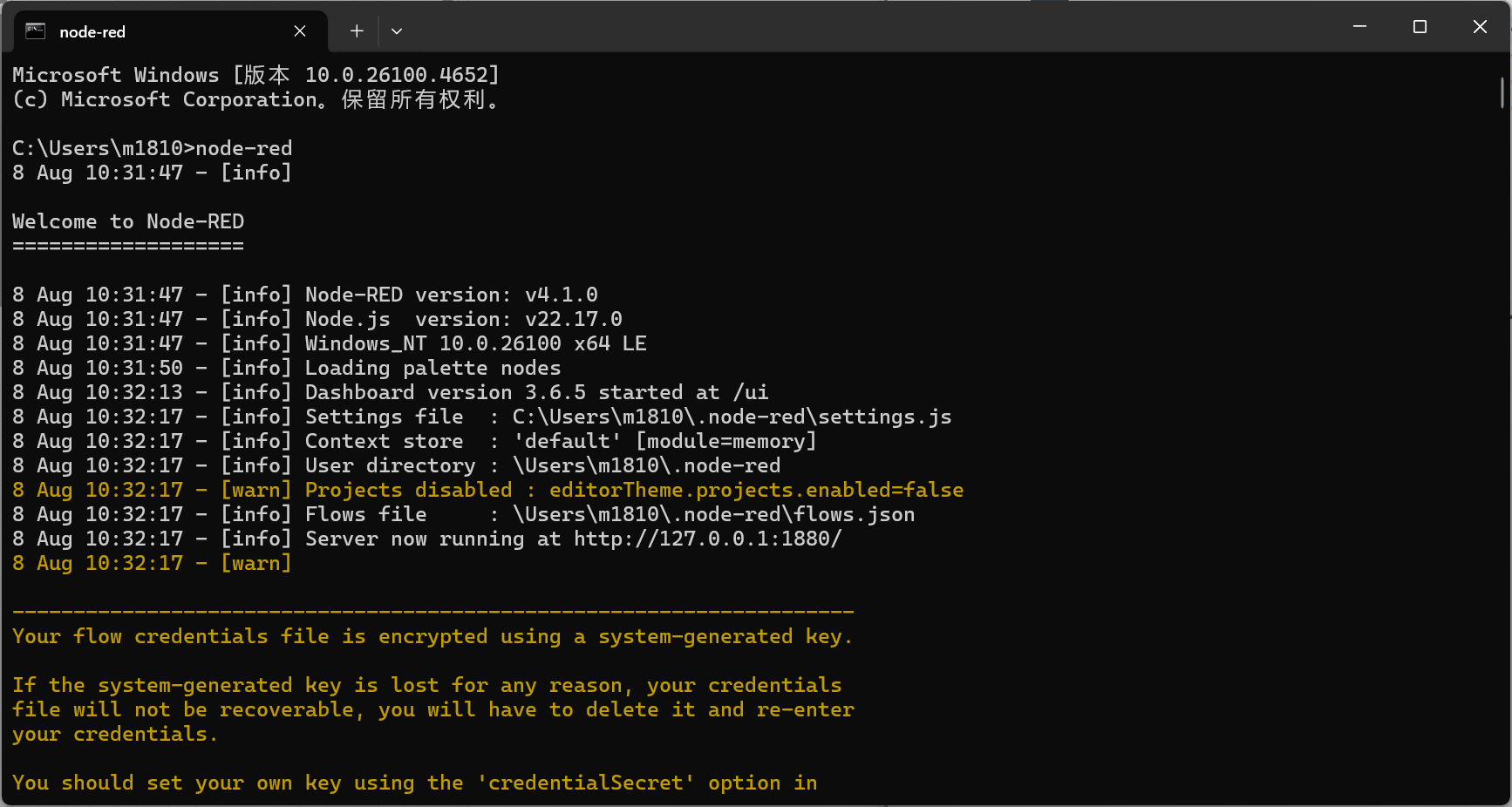Click the Welcome to Node-RED banner text
The height and width of the screenshot is (807, 1512).
pyautogui.click(x=128, y=221)
